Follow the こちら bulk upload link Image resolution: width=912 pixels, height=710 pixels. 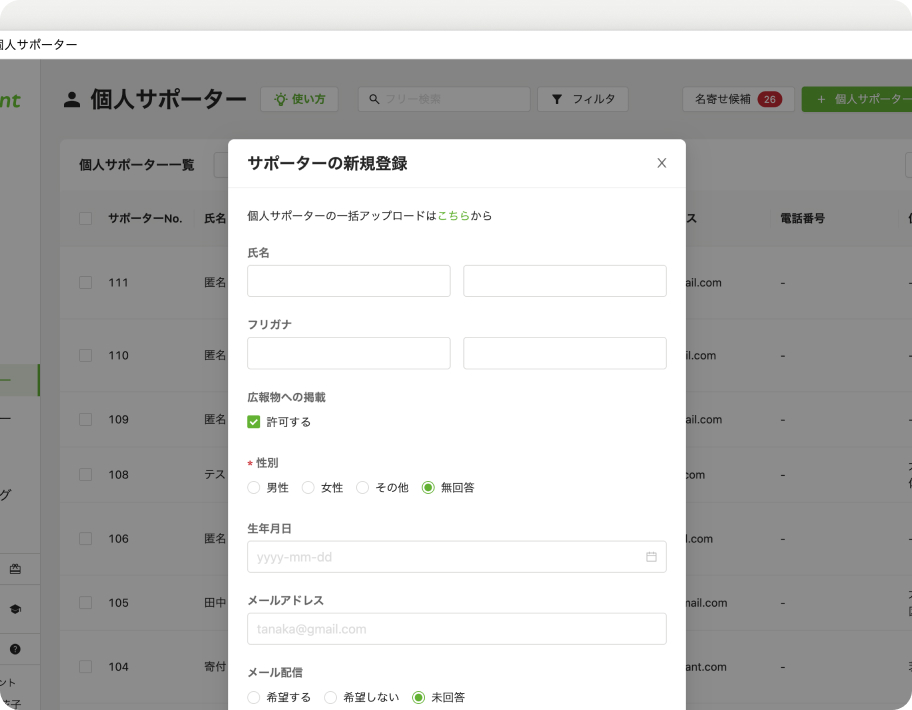(x=453, y=216)
